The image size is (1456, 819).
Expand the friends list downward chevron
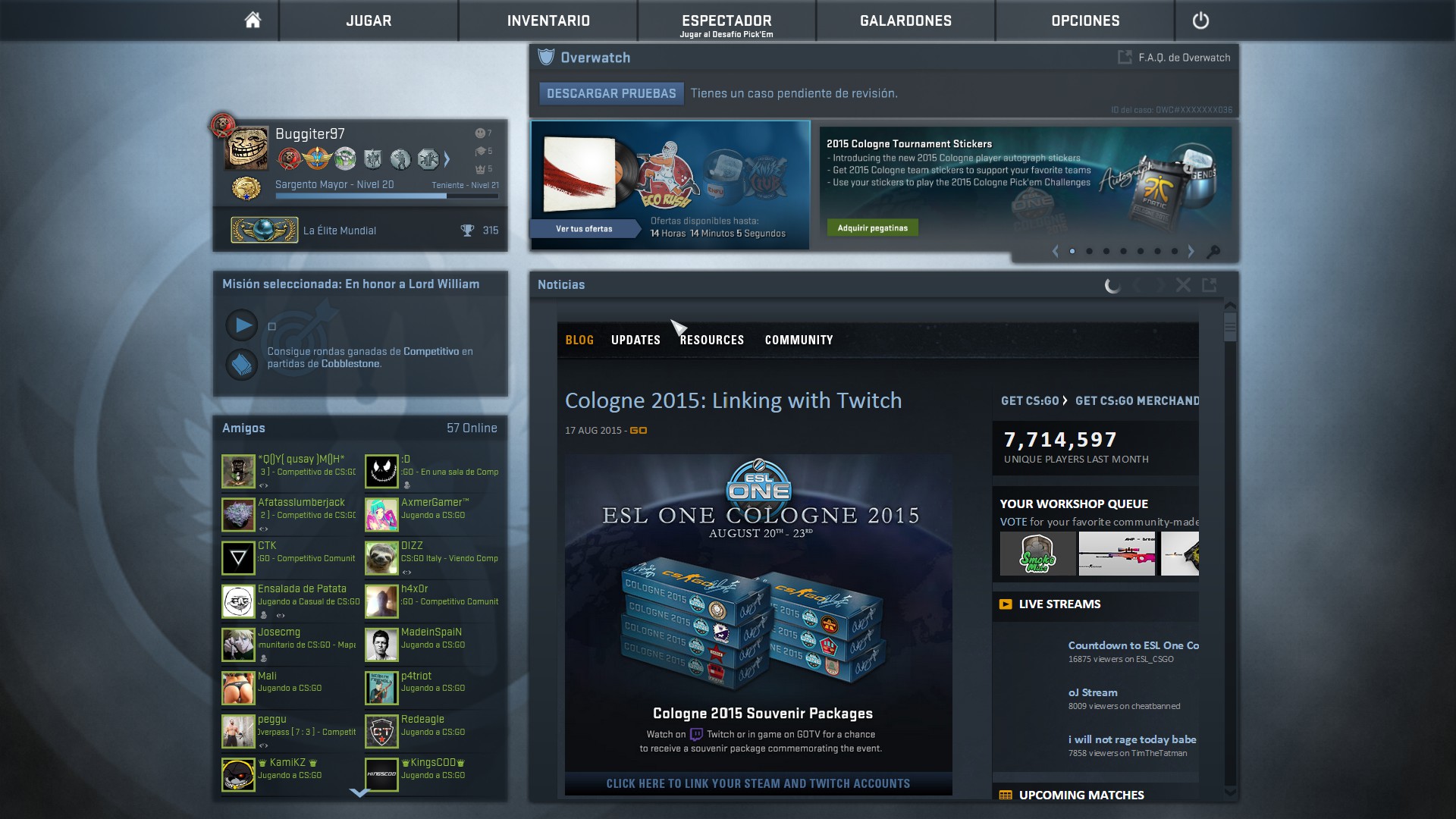coord(359,792)
